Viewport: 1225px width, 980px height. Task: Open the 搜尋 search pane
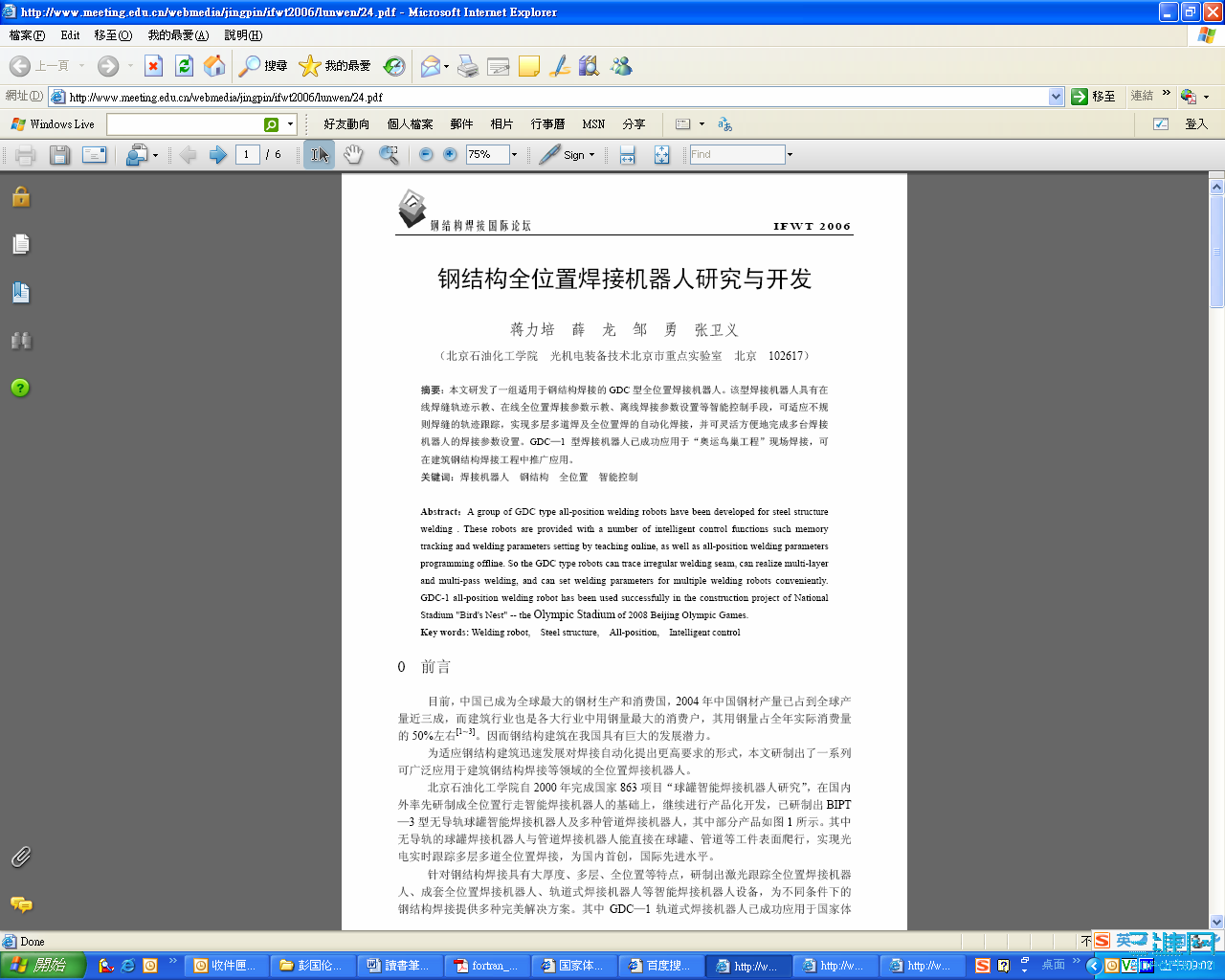(263, 65)
